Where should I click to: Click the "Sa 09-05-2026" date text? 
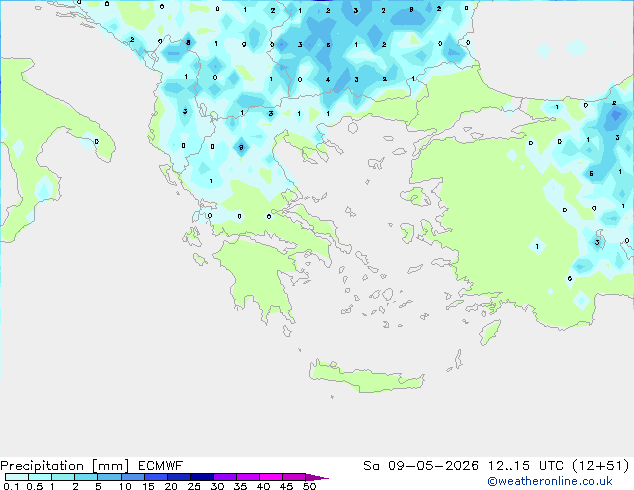(x=421, y=466)
